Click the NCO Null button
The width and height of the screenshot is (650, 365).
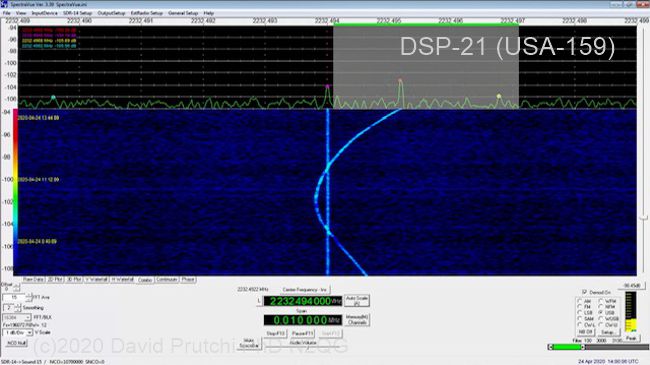[17, 343]
